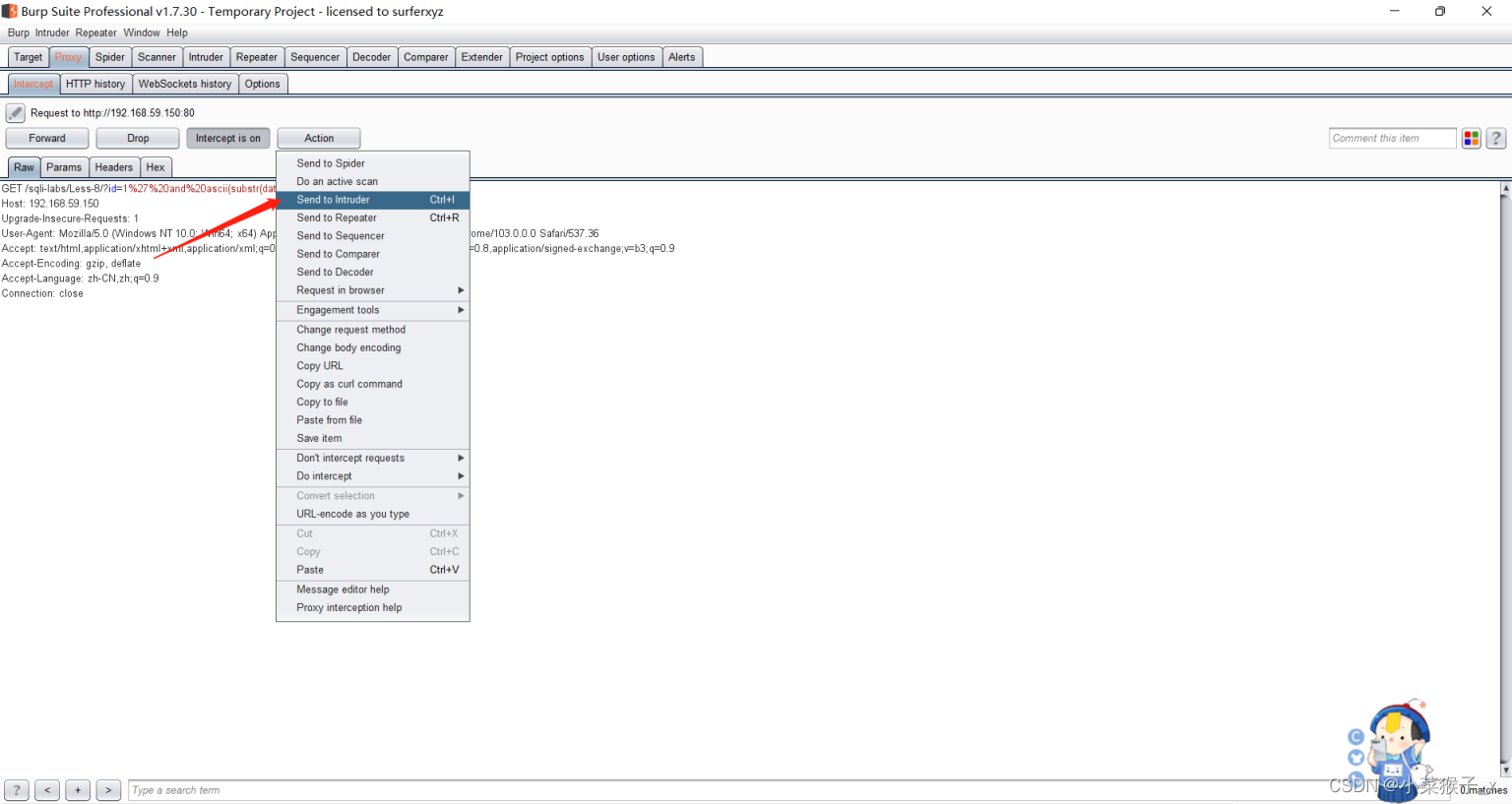Select Copy as curl command
Screen dimensions: 1512x804
click(373, 385)
